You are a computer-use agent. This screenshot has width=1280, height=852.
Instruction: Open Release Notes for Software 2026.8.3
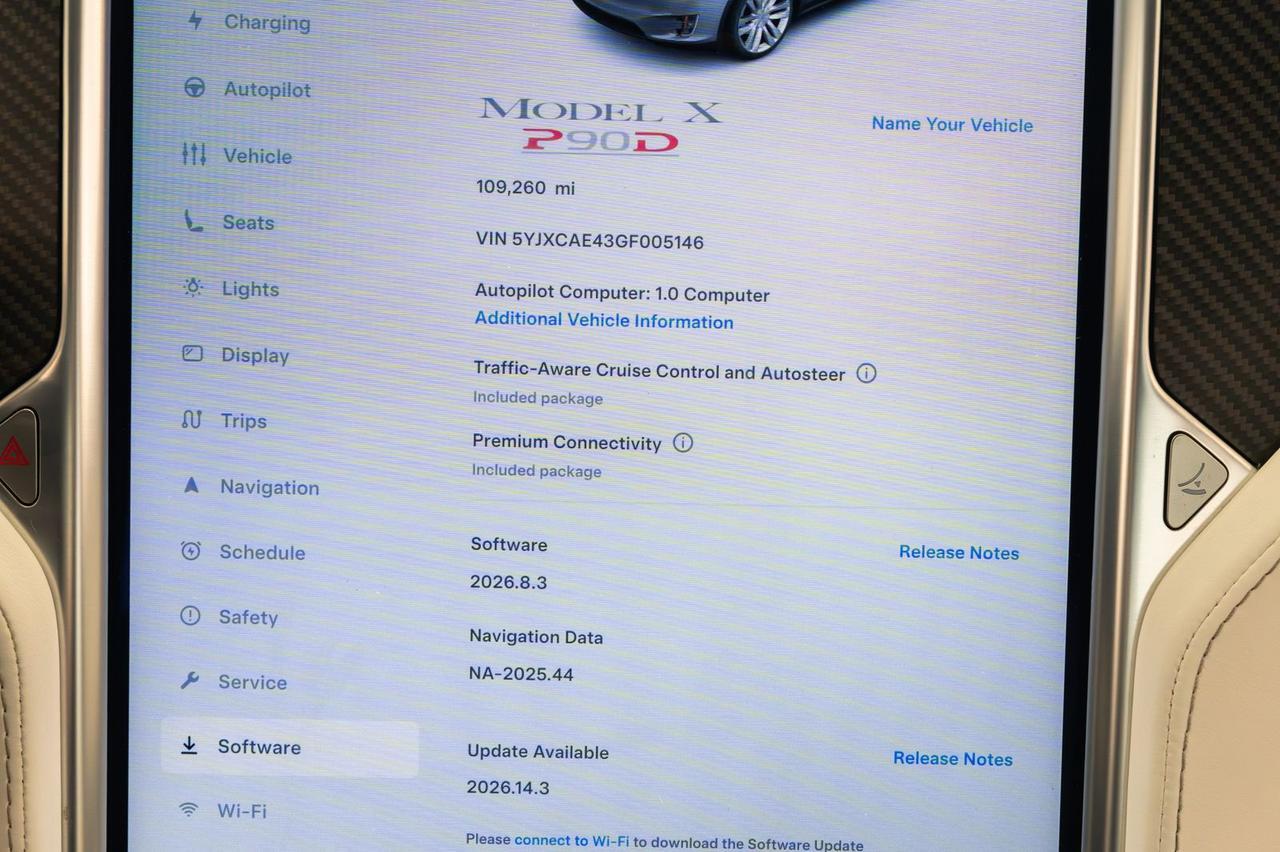pyautogui.click(x=959, y=553)
